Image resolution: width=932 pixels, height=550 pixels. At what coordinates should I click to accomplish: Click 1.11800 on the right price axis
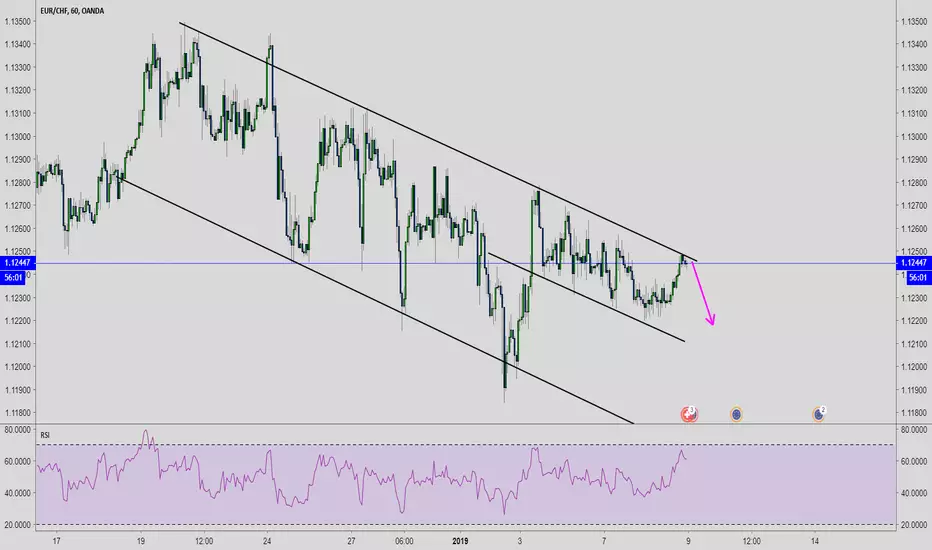(x=914, y=413)
